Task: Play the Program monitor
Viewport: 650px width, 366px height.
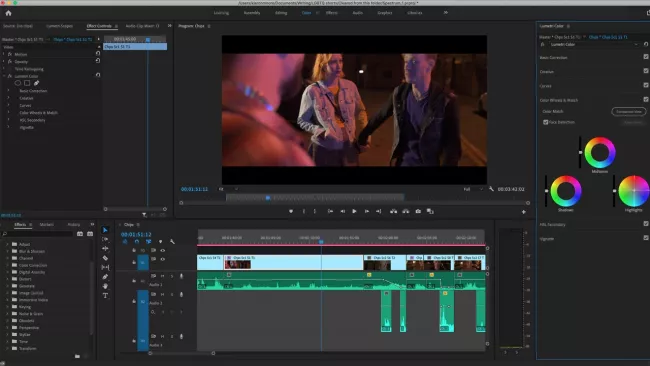Action: pyautogui.click(x=354, y=211)
